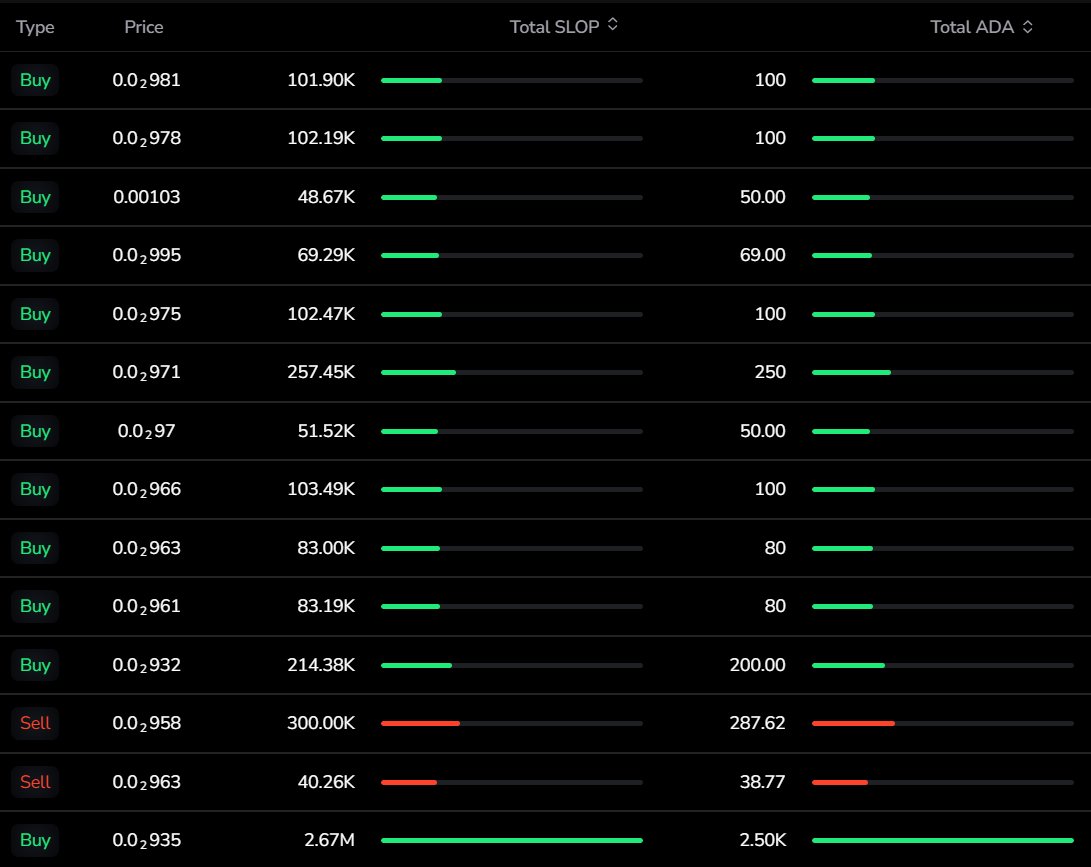Select the first Buy badge
The height and width of the screenshot is (867, 1091).
[x=34, y=80]
